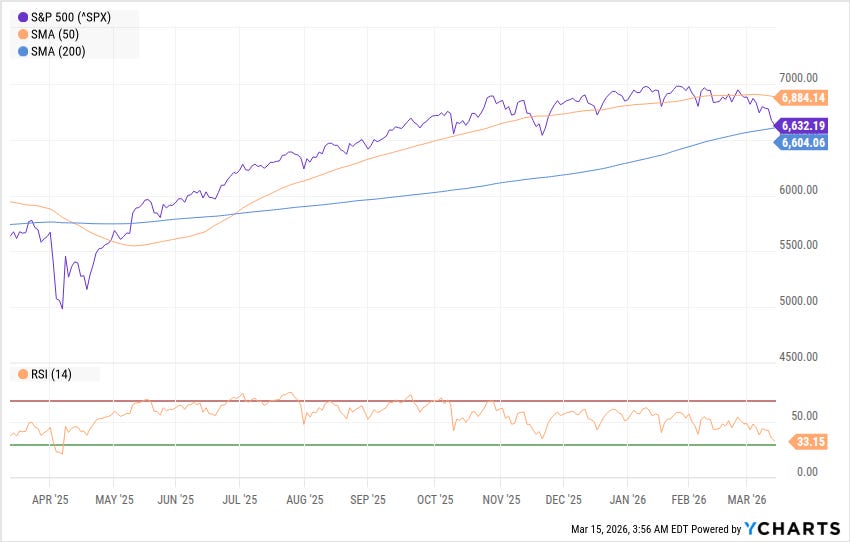This screenshot has height=542, width=850.
Task: Click the RSI (14) legend label
Action: [51, 374]
